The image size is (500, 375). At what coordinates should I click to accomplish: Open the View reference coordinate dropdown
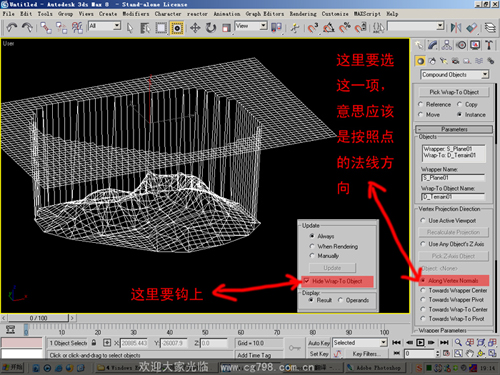click(251, 26)
